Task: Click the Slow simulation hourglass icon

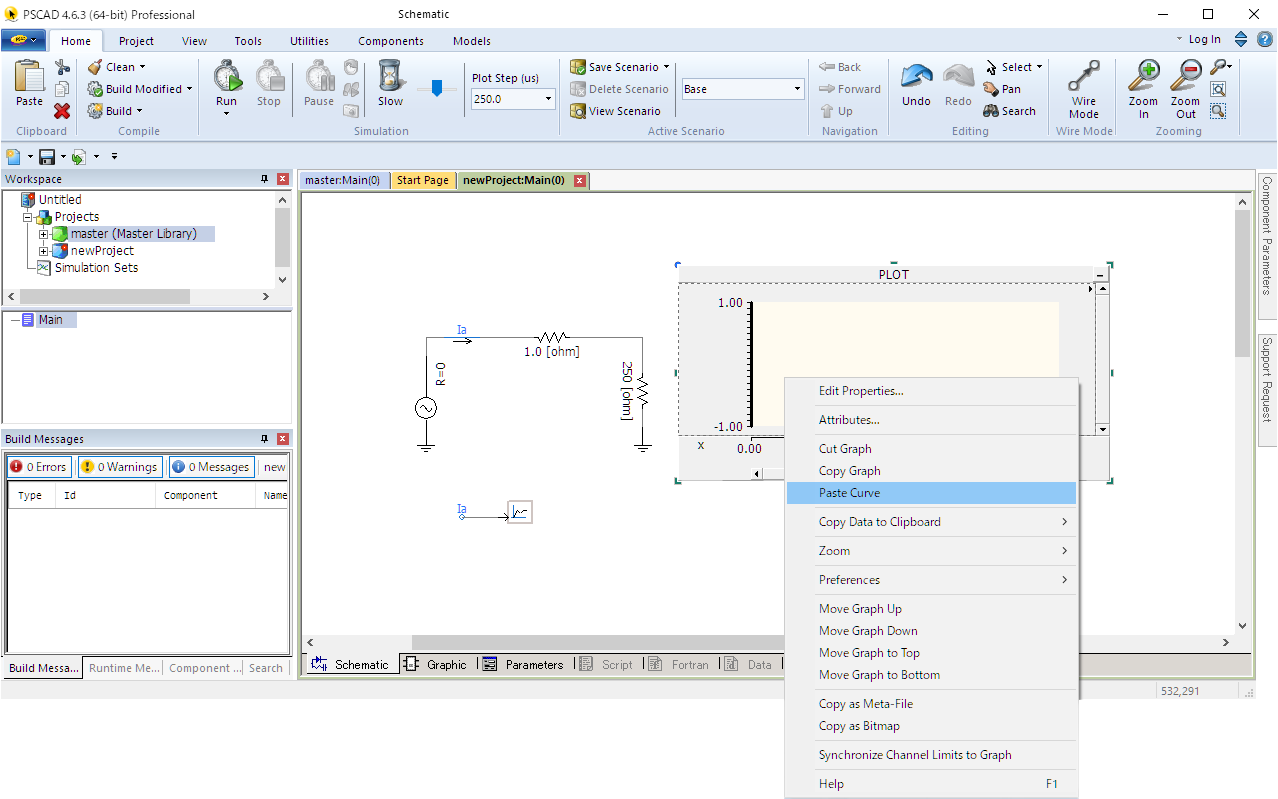Action: point(390,77)
